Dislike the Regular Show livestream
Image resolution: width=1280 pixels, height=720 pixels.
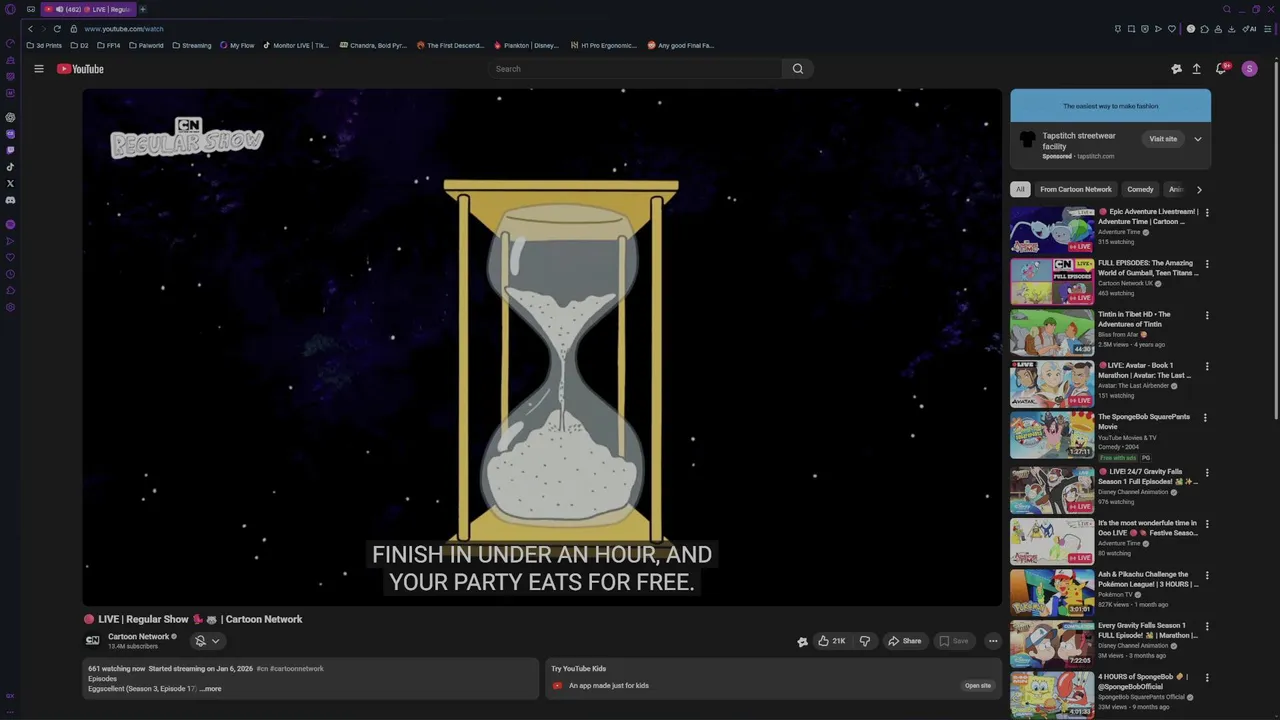pyautogui.click(x=866, y=641)
